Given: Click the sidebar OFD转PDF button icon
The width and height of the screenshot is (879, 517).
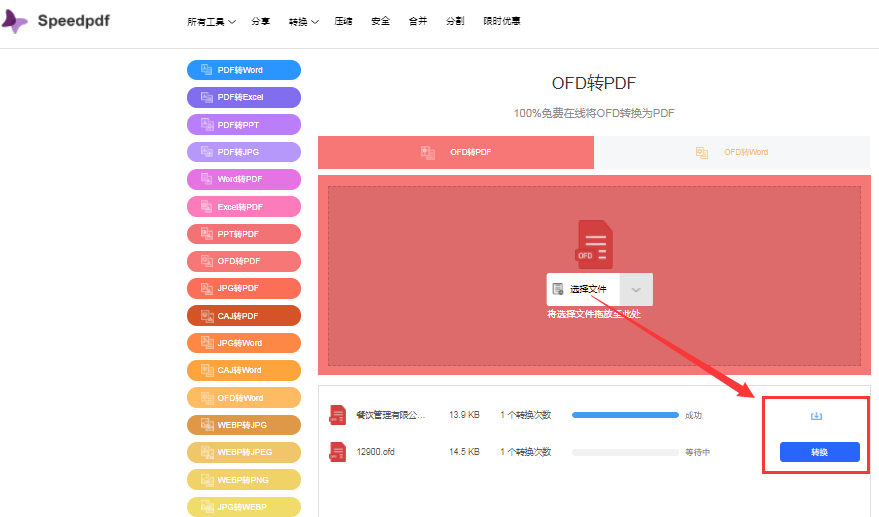Looking at the screenshot, I should [x=207, y=261].
